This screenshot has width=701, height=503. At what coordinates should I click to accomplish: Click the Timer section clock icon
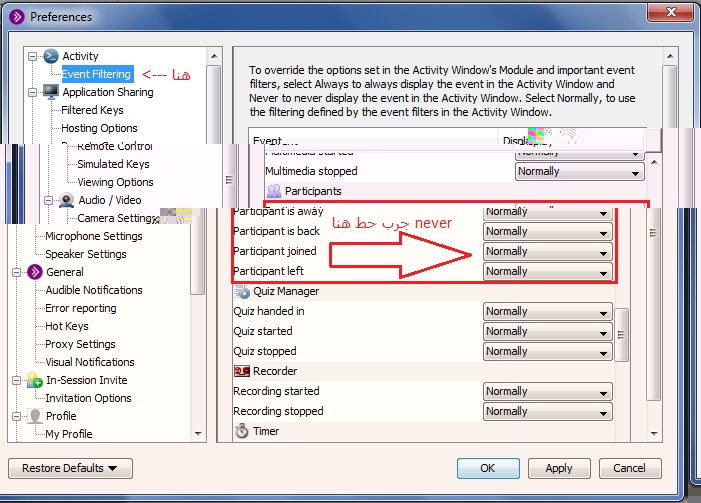[242, 432]
